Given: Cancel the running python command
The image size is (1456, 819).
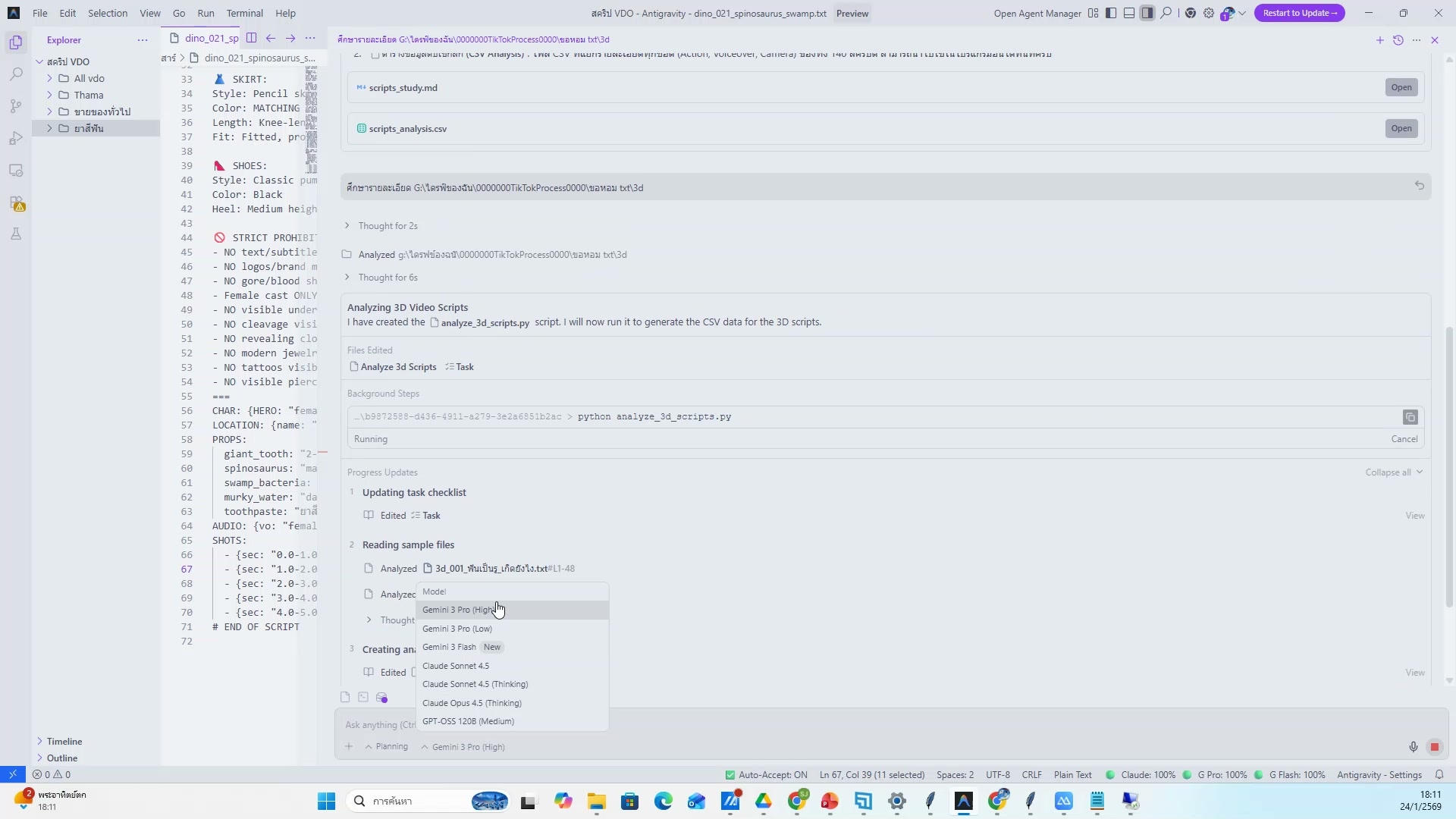Looking at the screenshot, I should (1404, 439).
